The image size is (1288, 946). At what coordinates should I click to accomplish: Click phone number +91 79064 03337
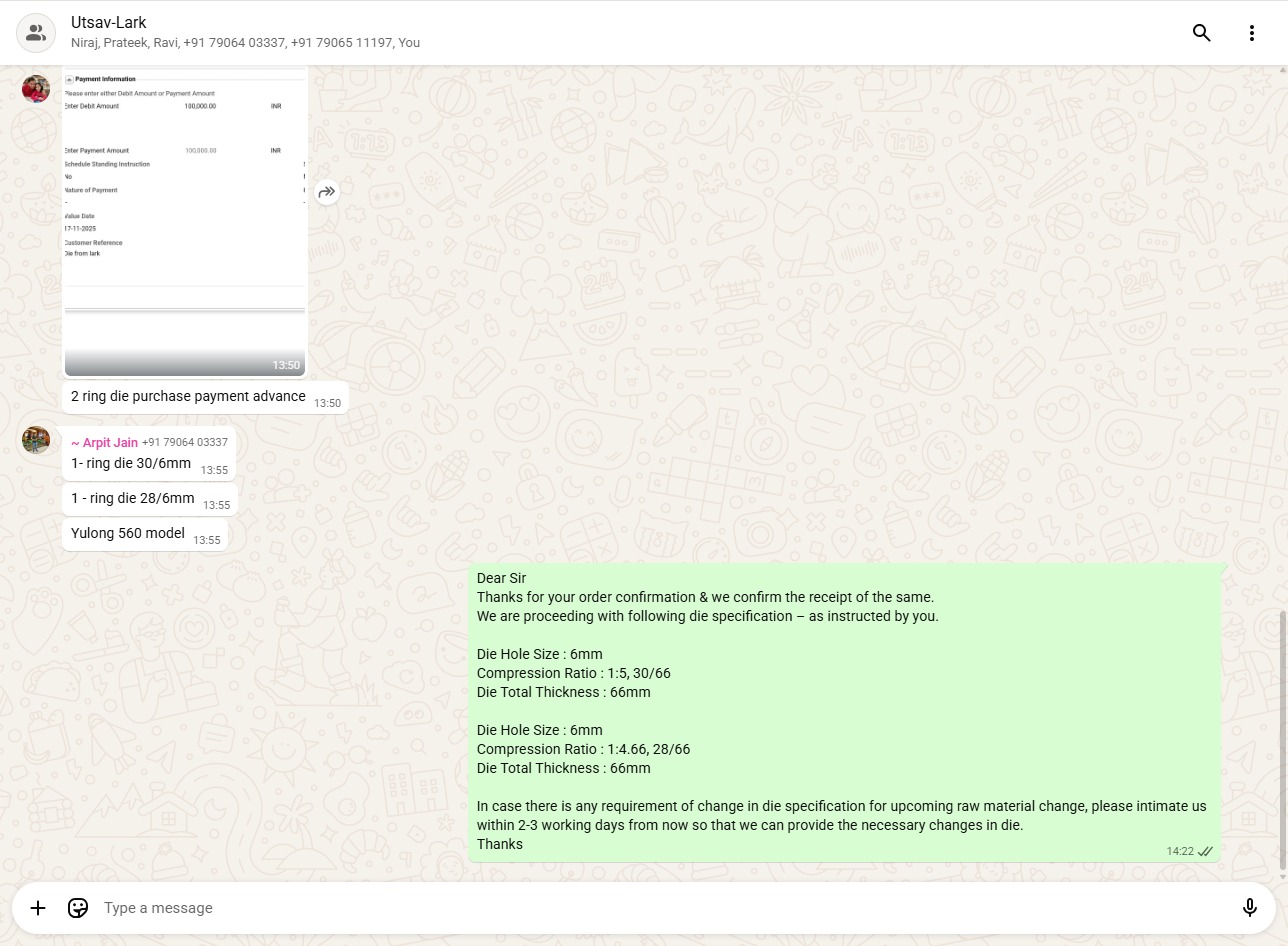click(185, 442)
